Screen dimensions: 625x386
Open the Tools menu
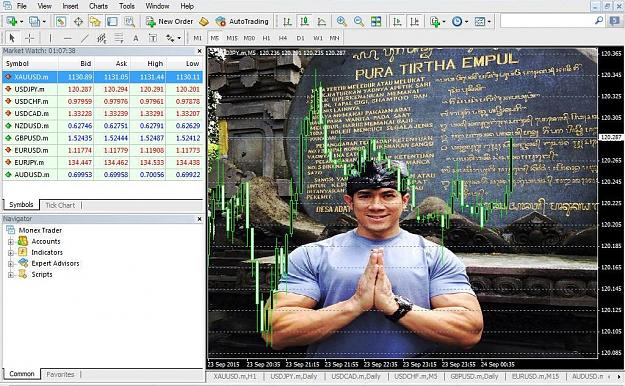tap(127, 6)
